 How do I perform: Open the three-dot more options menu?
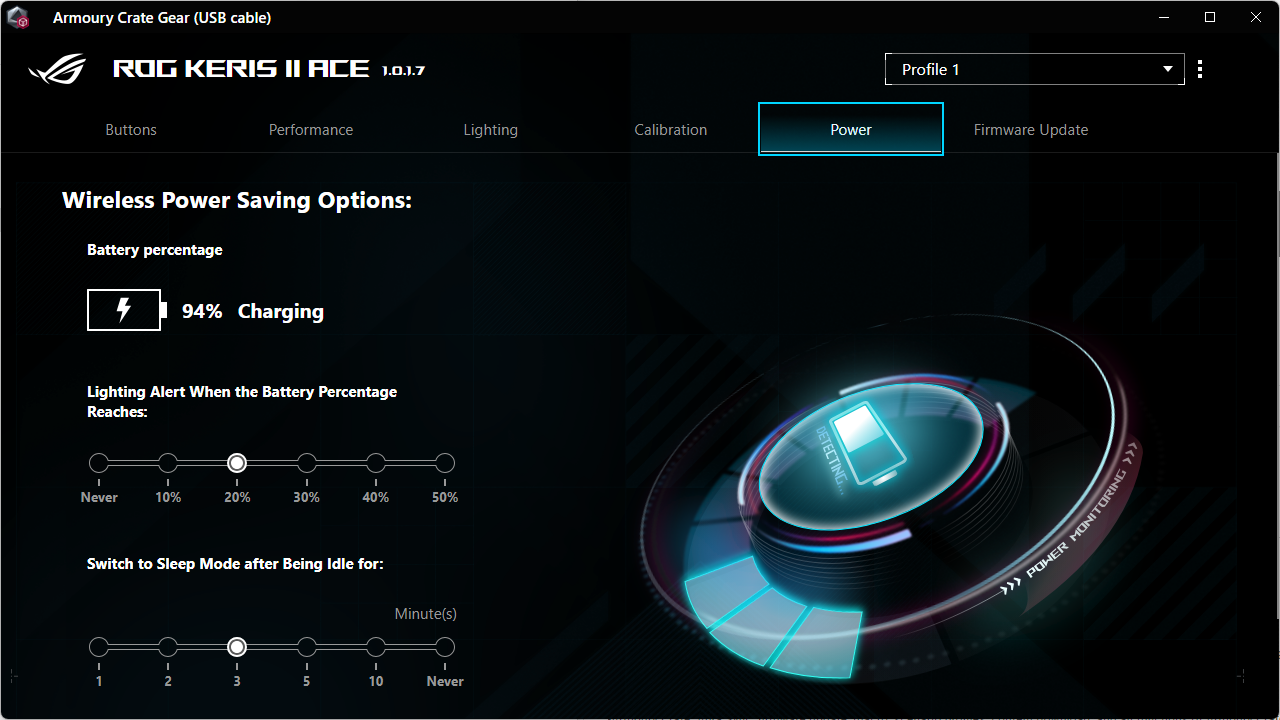pos(1200,69)
